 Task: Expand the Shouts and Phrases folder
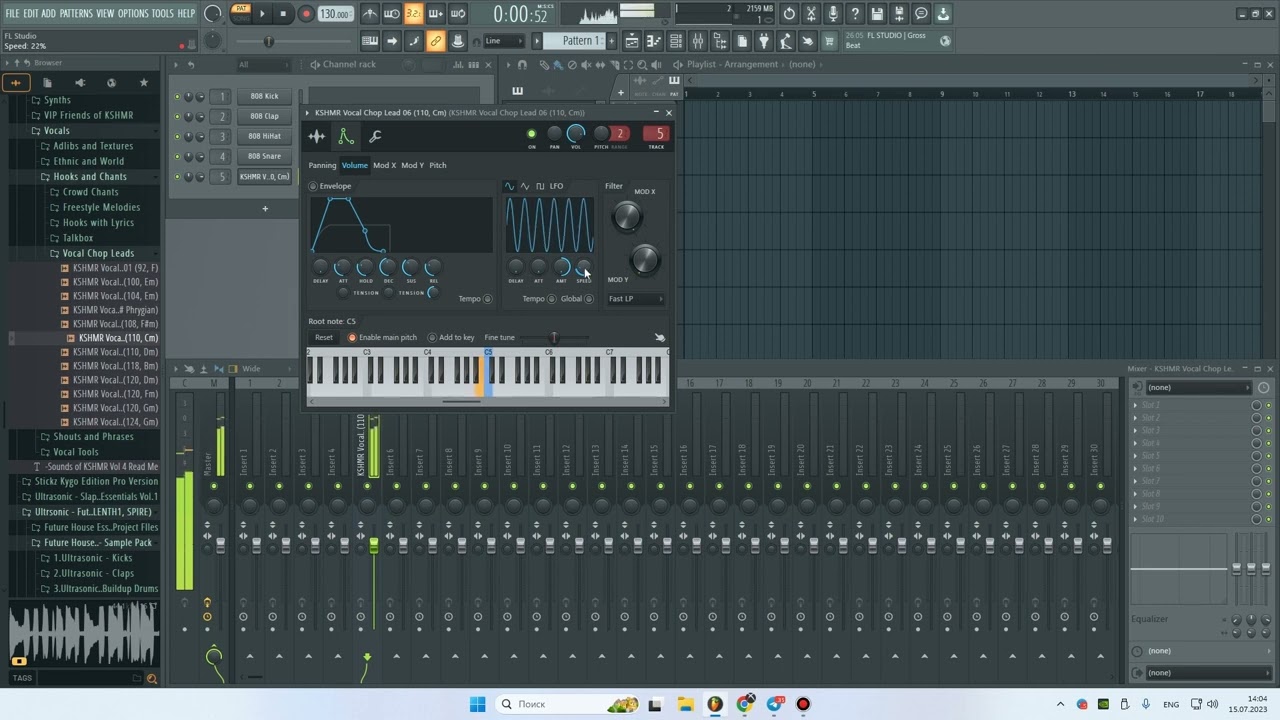click(93, 436)
